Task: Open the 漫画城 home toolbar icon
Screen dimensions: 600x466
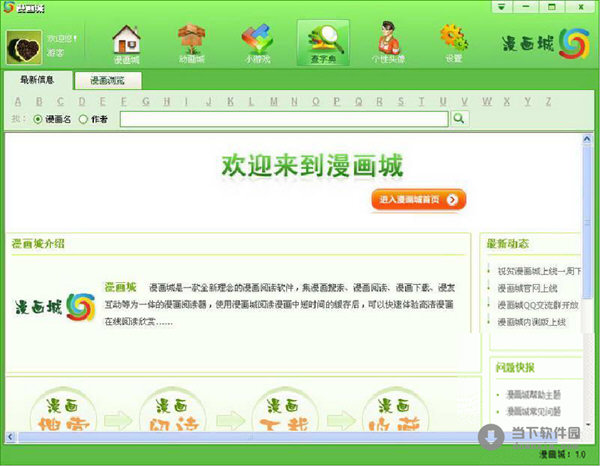Action: point(127,44)
